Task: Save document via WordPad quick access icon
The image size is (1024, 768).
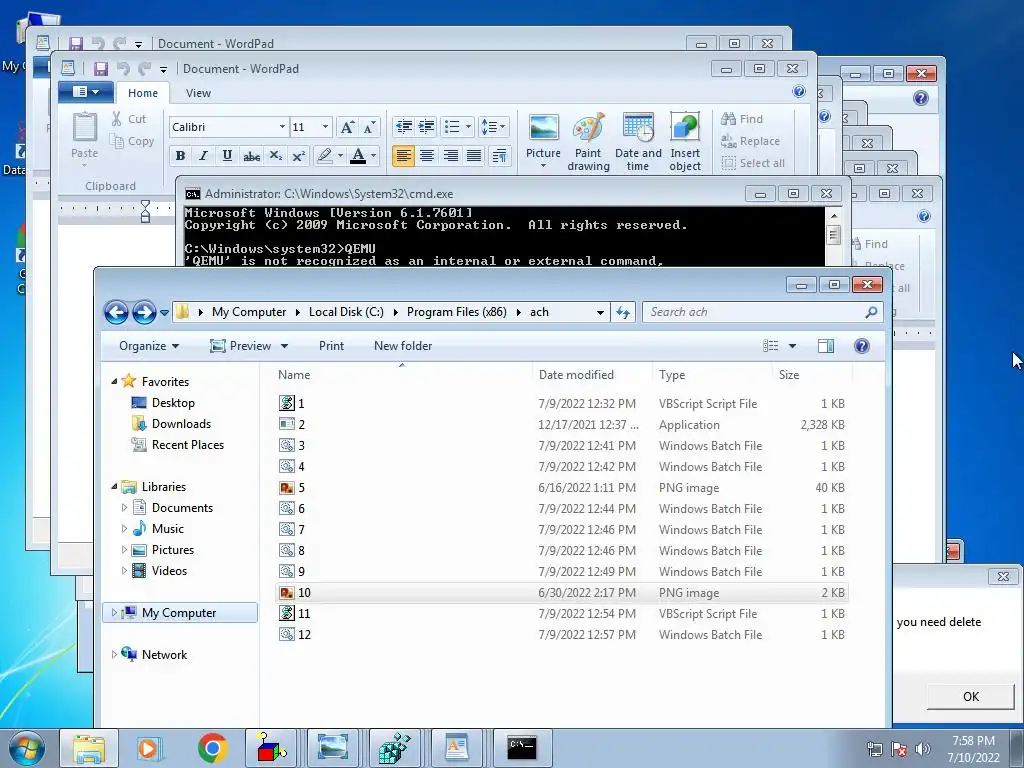Action: pyautogui.click(x=100, y=69)
